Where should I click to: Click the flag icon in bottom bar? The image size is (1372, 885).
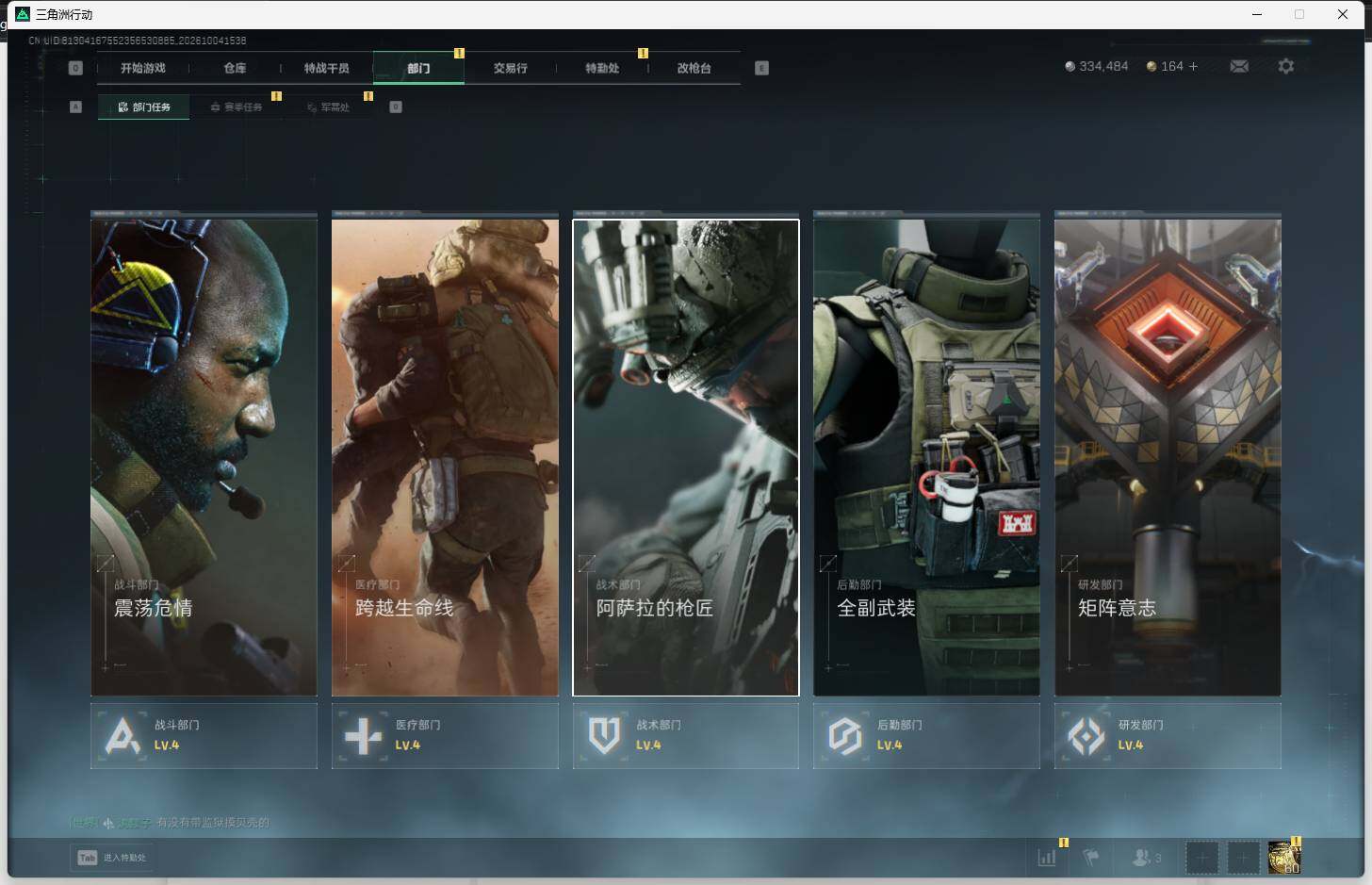[1091, 858]
